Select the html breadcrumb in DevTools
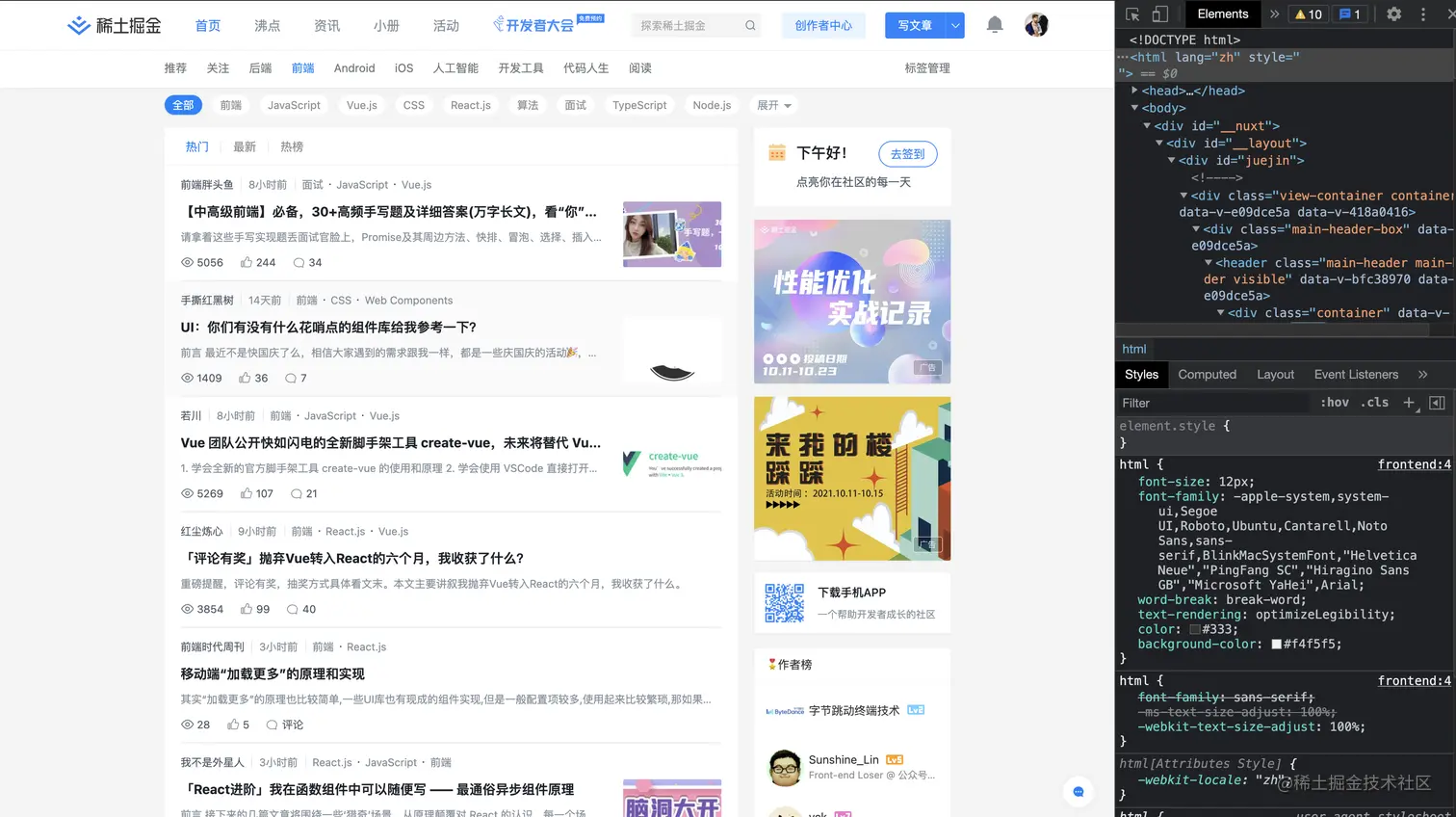The width and height of the screenshot is (1456, 817). coord(1134,349)
